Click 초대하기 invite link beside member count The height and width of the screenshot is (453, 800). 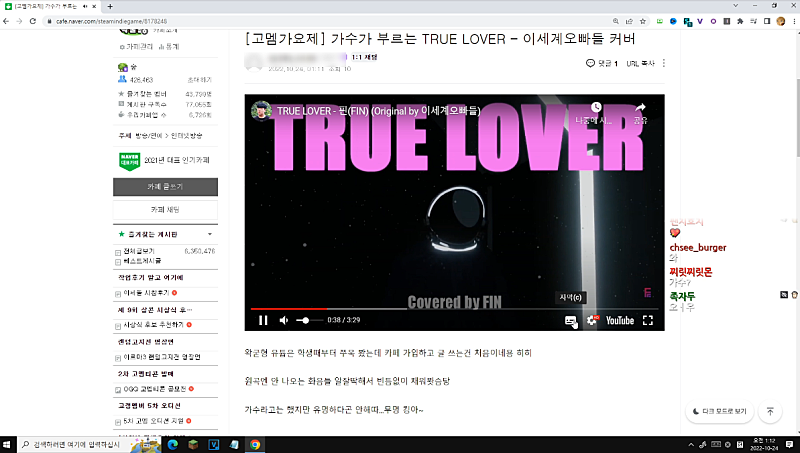click(x=199, y=80)
